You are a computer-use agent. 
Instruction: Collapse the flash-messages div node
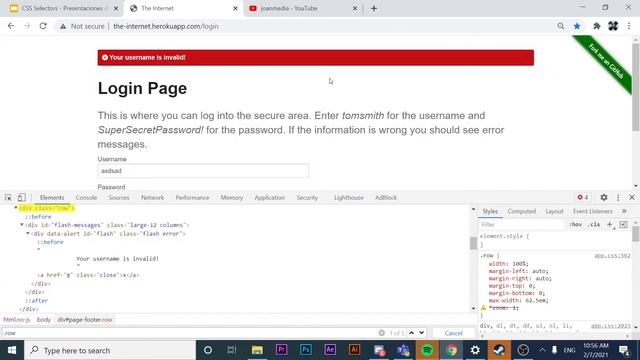point(22,225)
